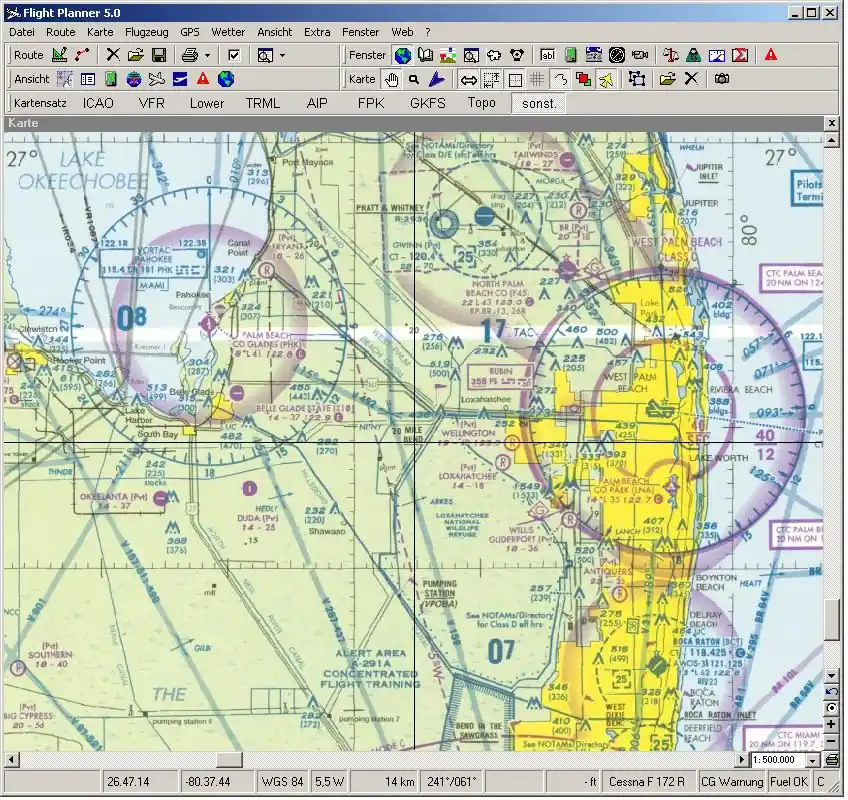Viewport: 848px width, 800px height.
Task: Click the red route waypoints line icon
Action: click(82, 55)
